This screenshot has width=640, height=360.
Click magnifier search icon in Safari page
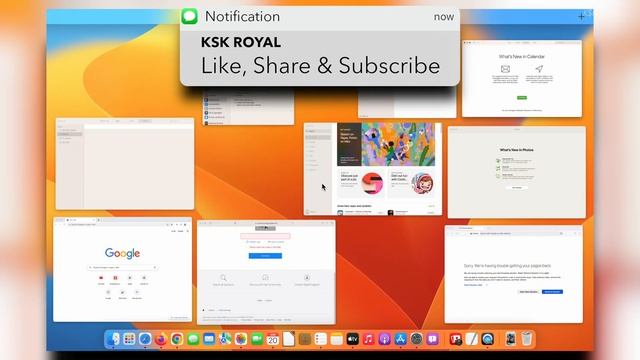(223, 278)
